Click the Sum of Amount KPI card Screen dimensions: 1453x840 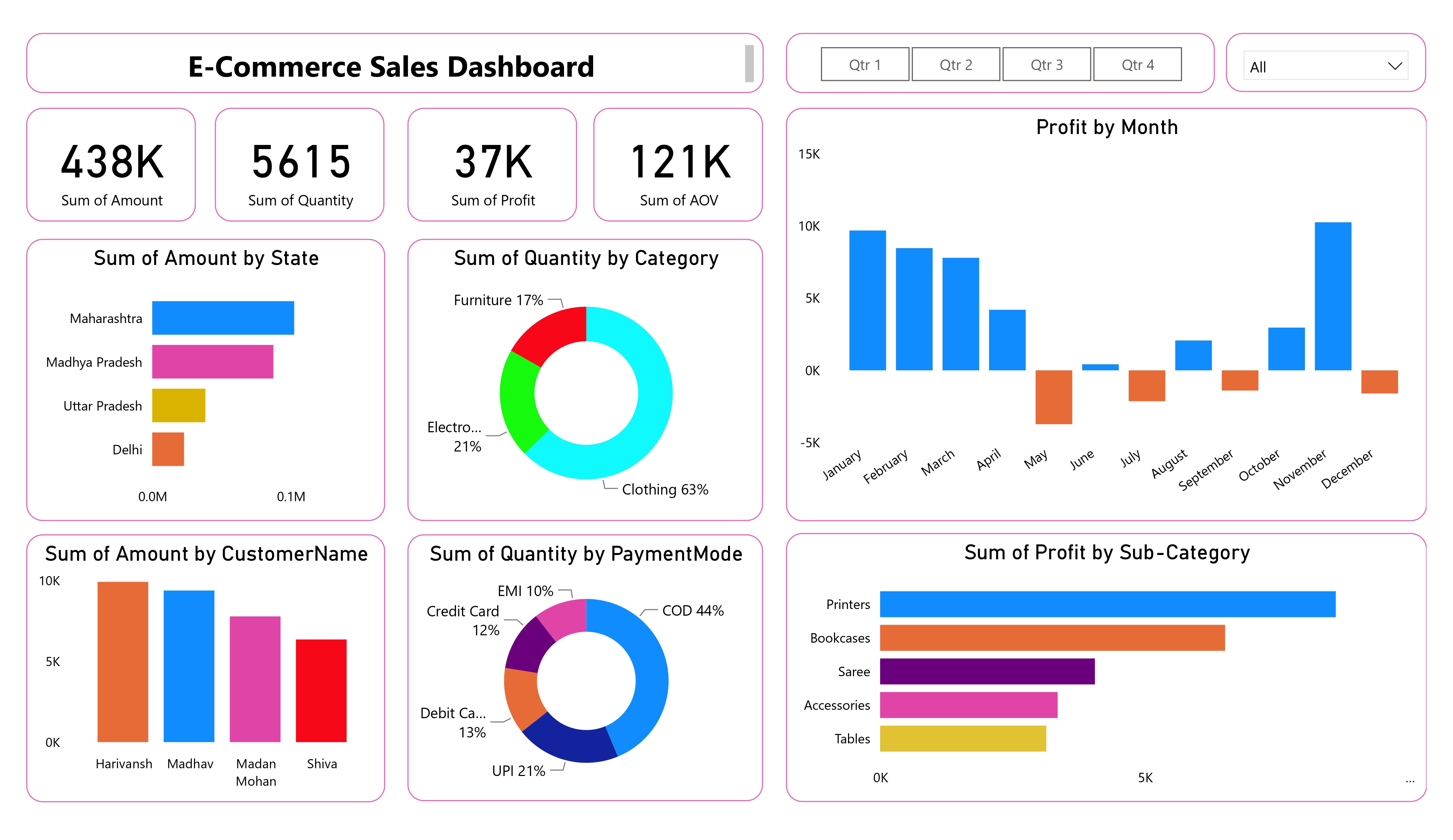[111, 166]
